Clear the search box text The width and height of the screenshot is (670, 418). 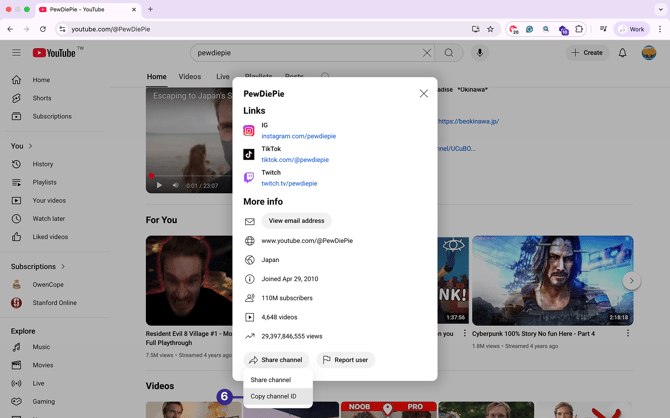point(427,53)
